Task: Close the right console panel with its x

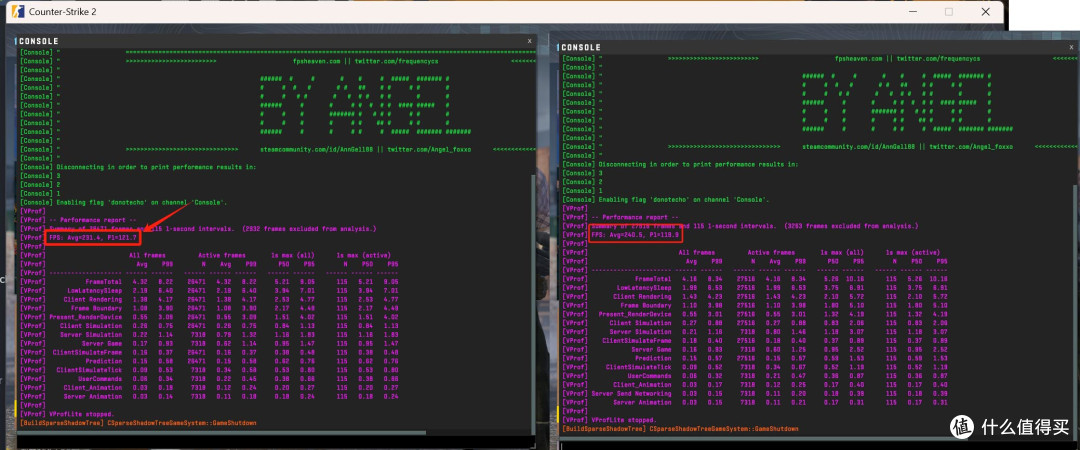Action: click(1070, 47)
